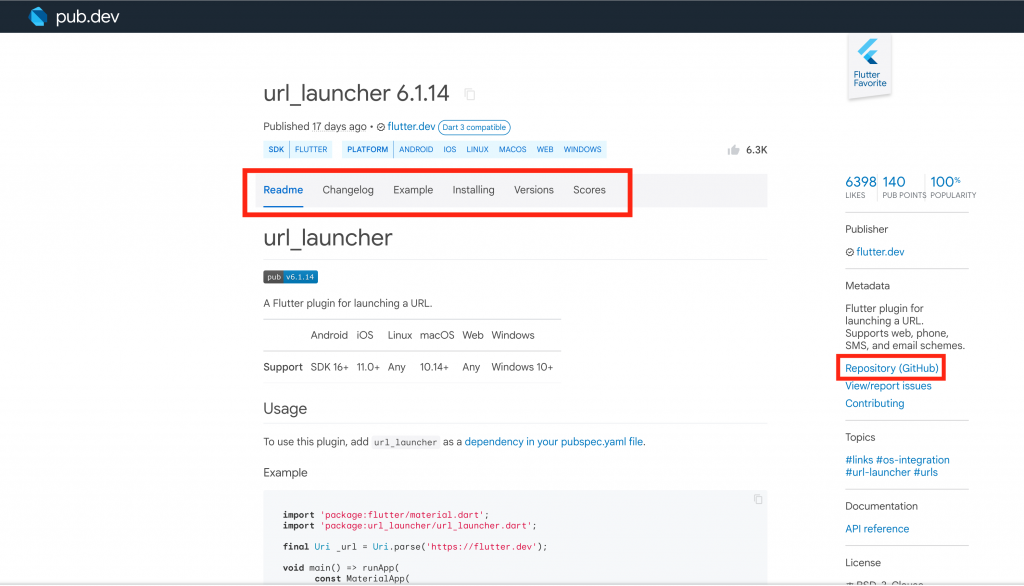Click verified publisher icon in sidebar
Image resolution: width=1024 pixels, height=586 pixels.
pyautogui.click(x=850, y=252)
